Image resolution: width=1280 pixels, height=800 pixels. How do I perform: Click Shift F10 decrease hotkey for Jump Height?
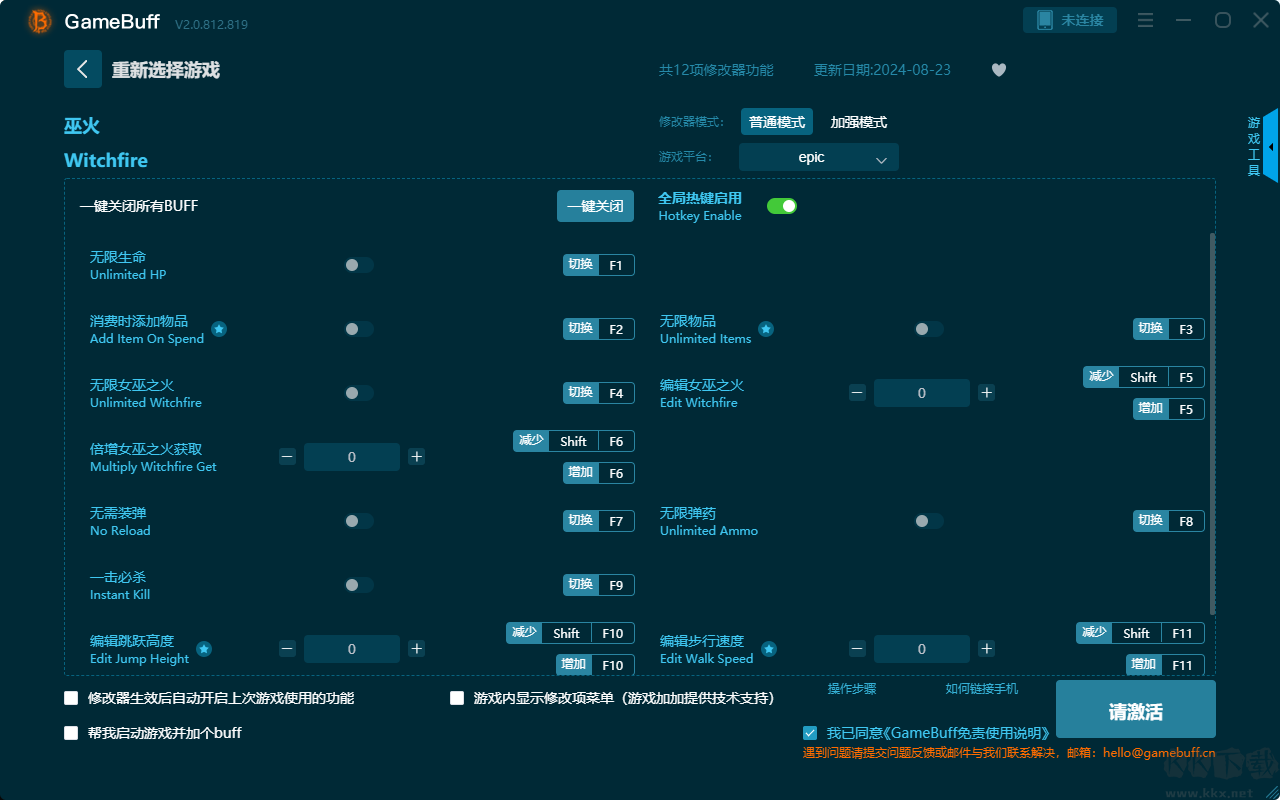571,633
